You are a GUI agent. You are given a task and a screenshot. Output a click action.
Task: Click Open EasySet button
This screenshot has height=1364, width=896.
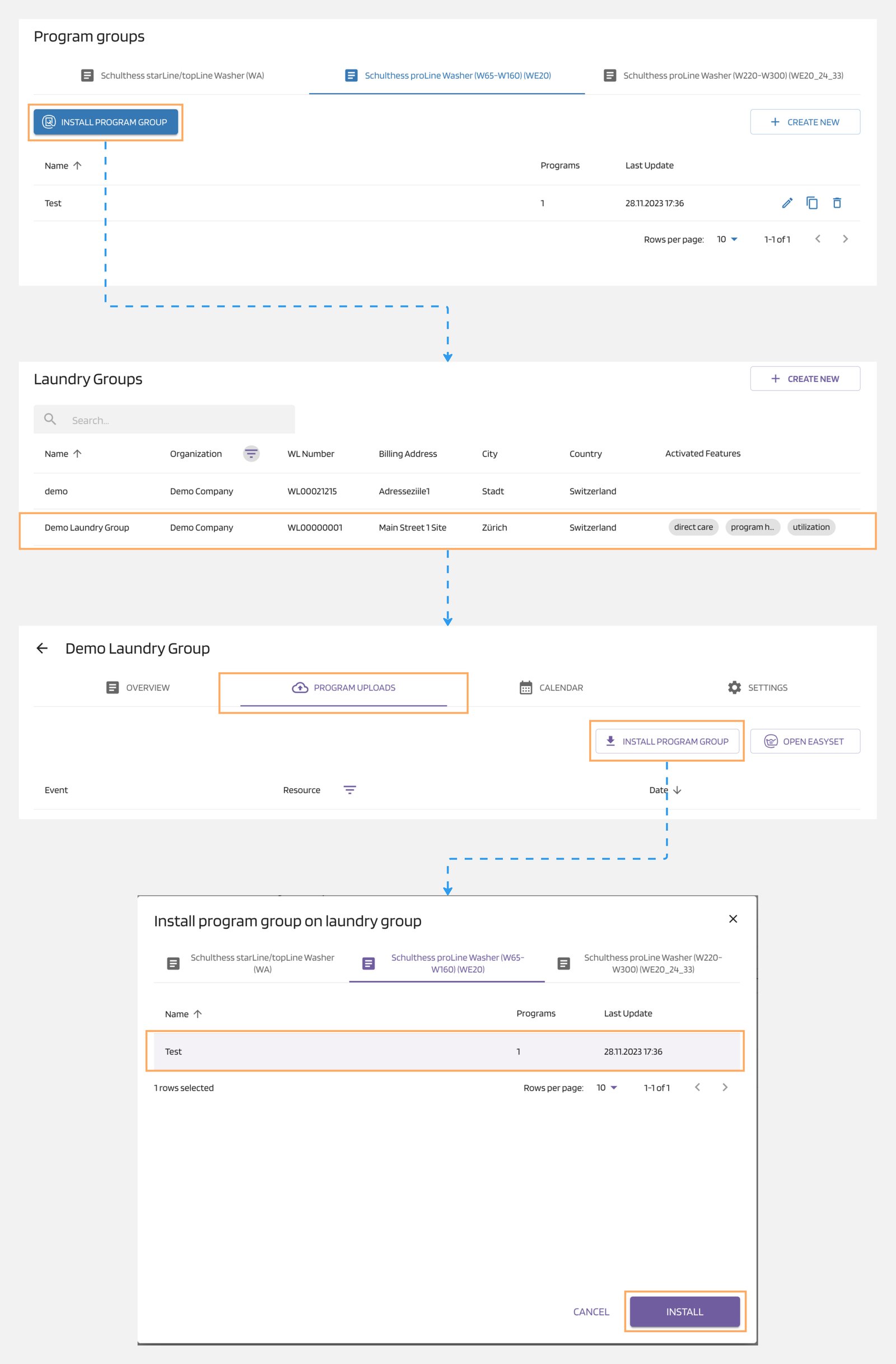[804, 742]
